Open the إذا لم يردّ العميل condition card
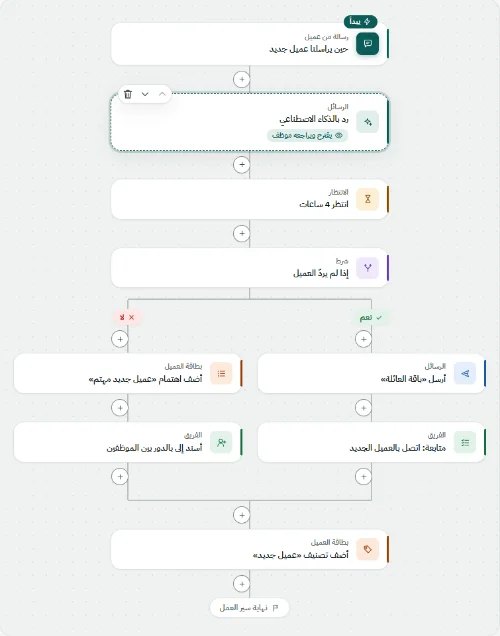Screen dimensions: 500x636 tap(249, 268)
